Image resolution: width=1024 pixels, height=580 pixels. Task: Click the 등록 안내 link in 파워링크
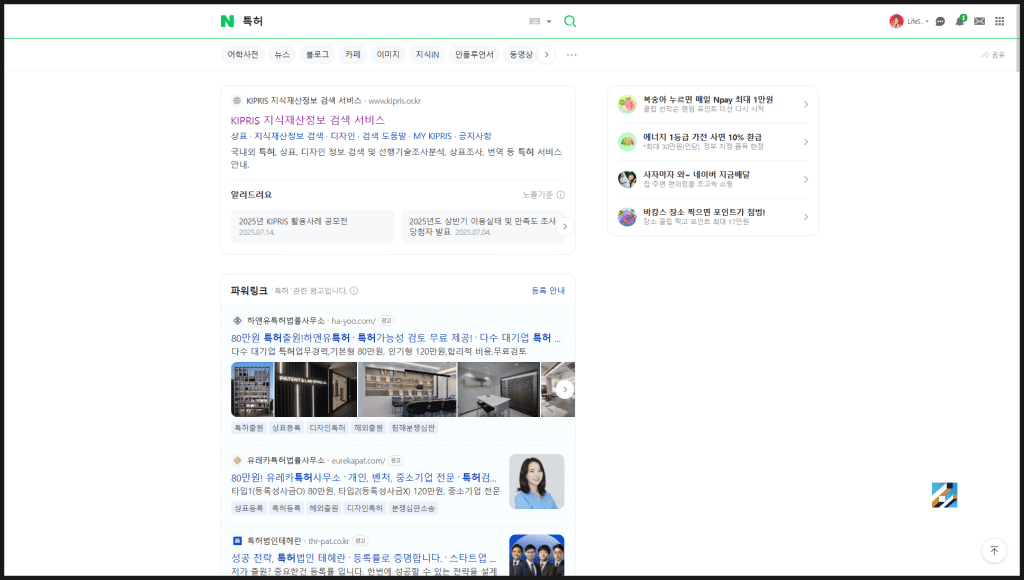point(548,291)
